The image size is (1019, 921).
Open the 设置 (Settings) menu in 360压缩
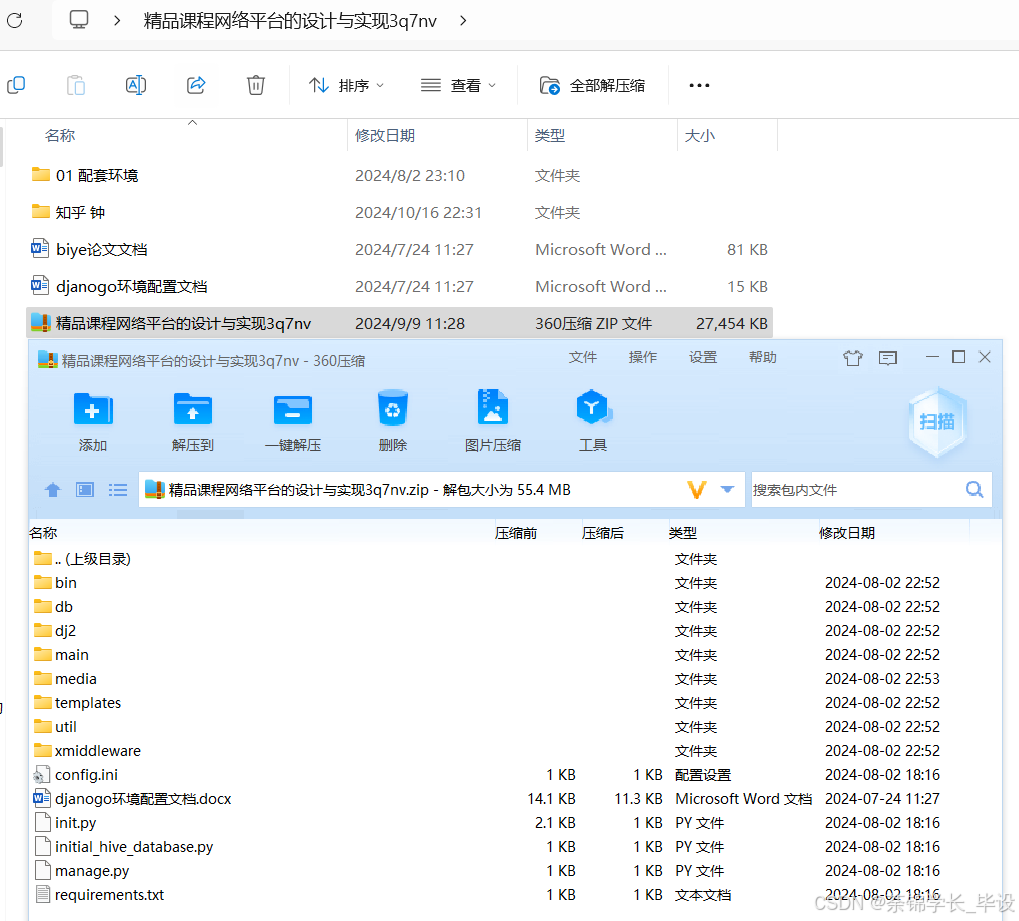point(702,356)
